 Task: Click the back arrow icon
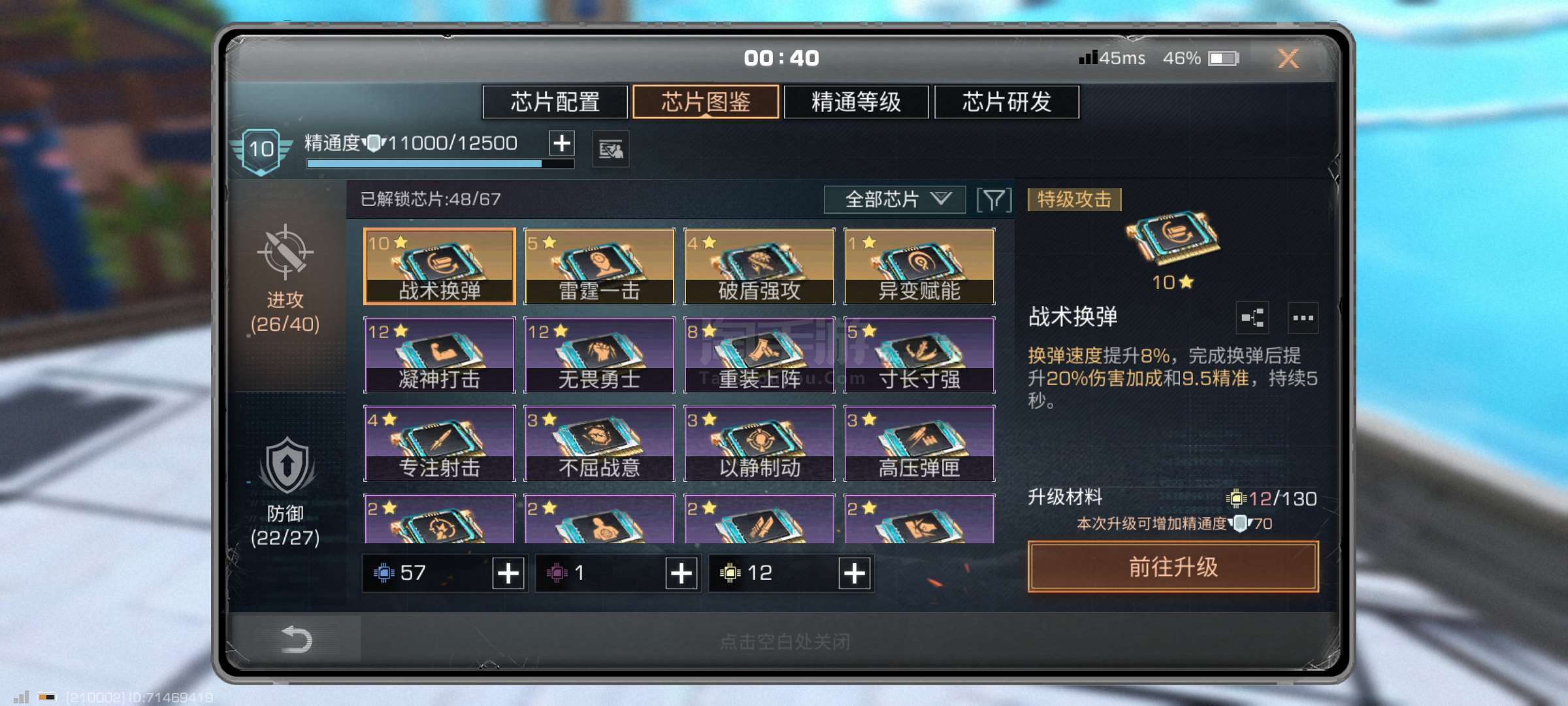pyautogui.click(x=295, y=639)
